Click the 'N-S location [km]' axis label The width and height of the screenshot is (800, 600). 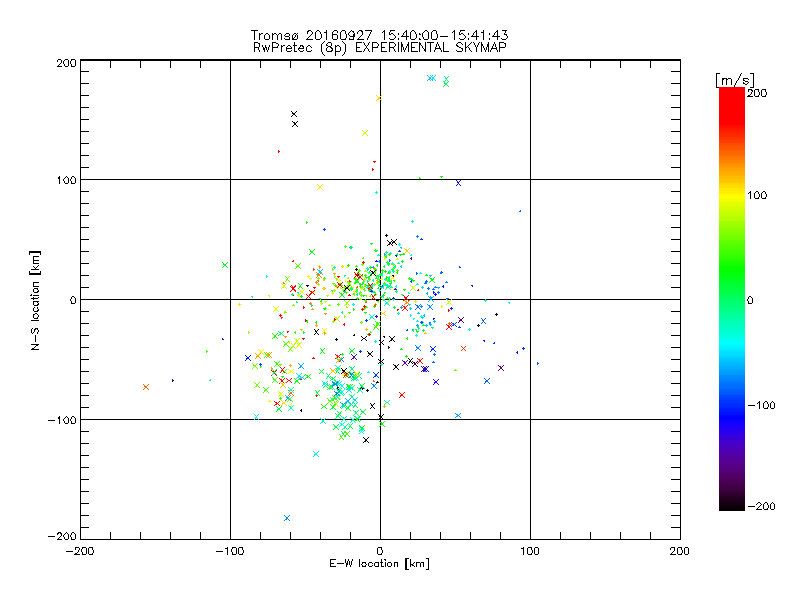(35, 300)
